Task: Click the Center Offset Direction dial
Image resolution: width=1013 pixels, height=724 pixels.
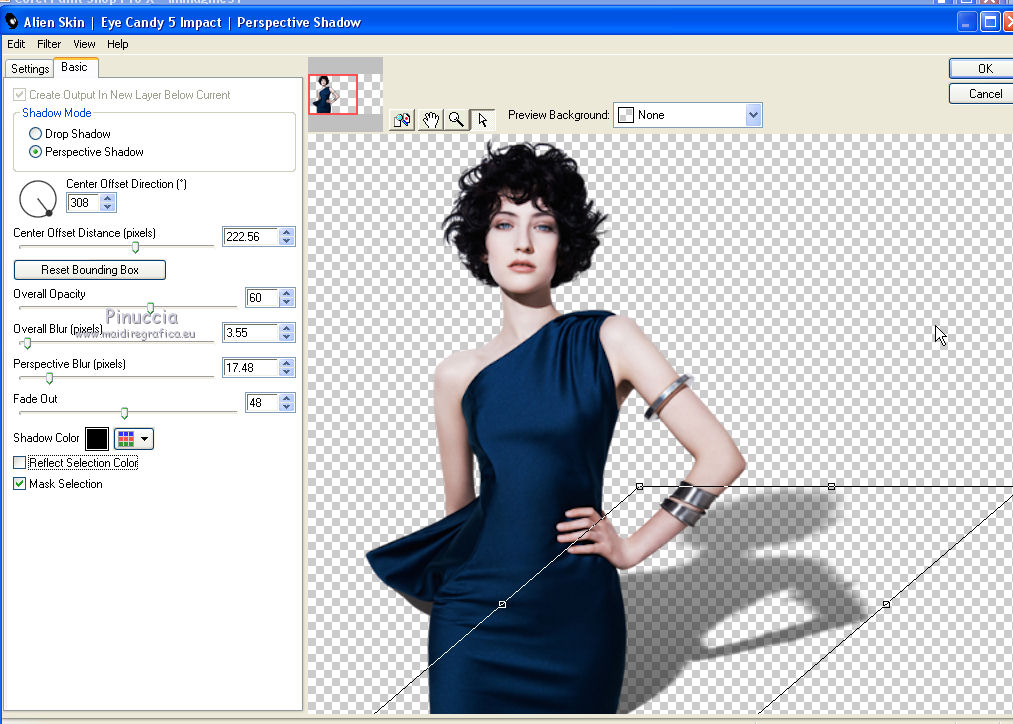Action: point(38,199)
